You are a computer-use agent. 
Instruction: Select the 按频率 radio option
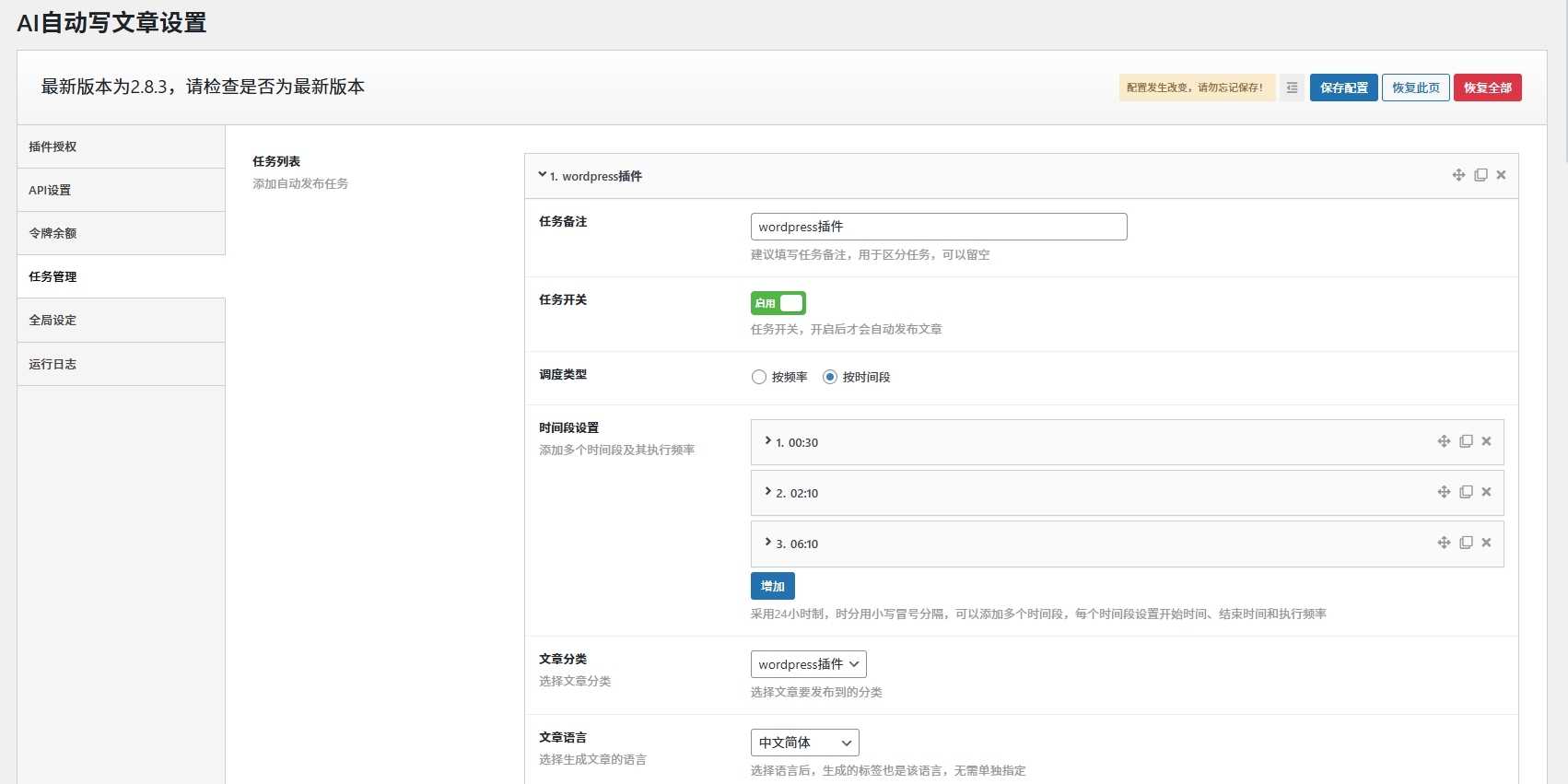(759, 377)
